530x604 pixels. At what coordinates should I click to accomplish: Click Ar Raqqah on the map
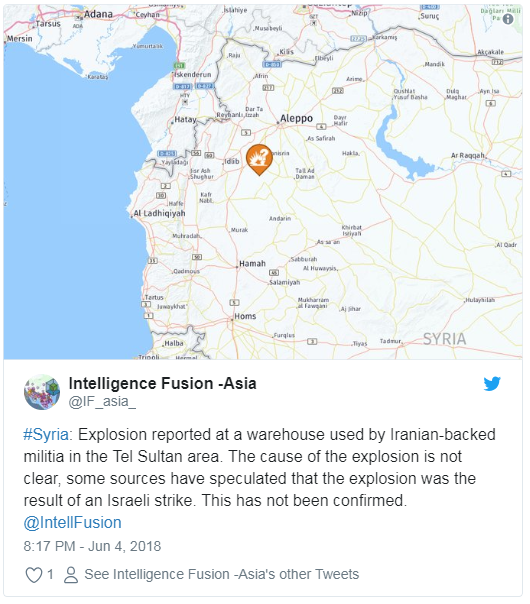pos(468,156)
